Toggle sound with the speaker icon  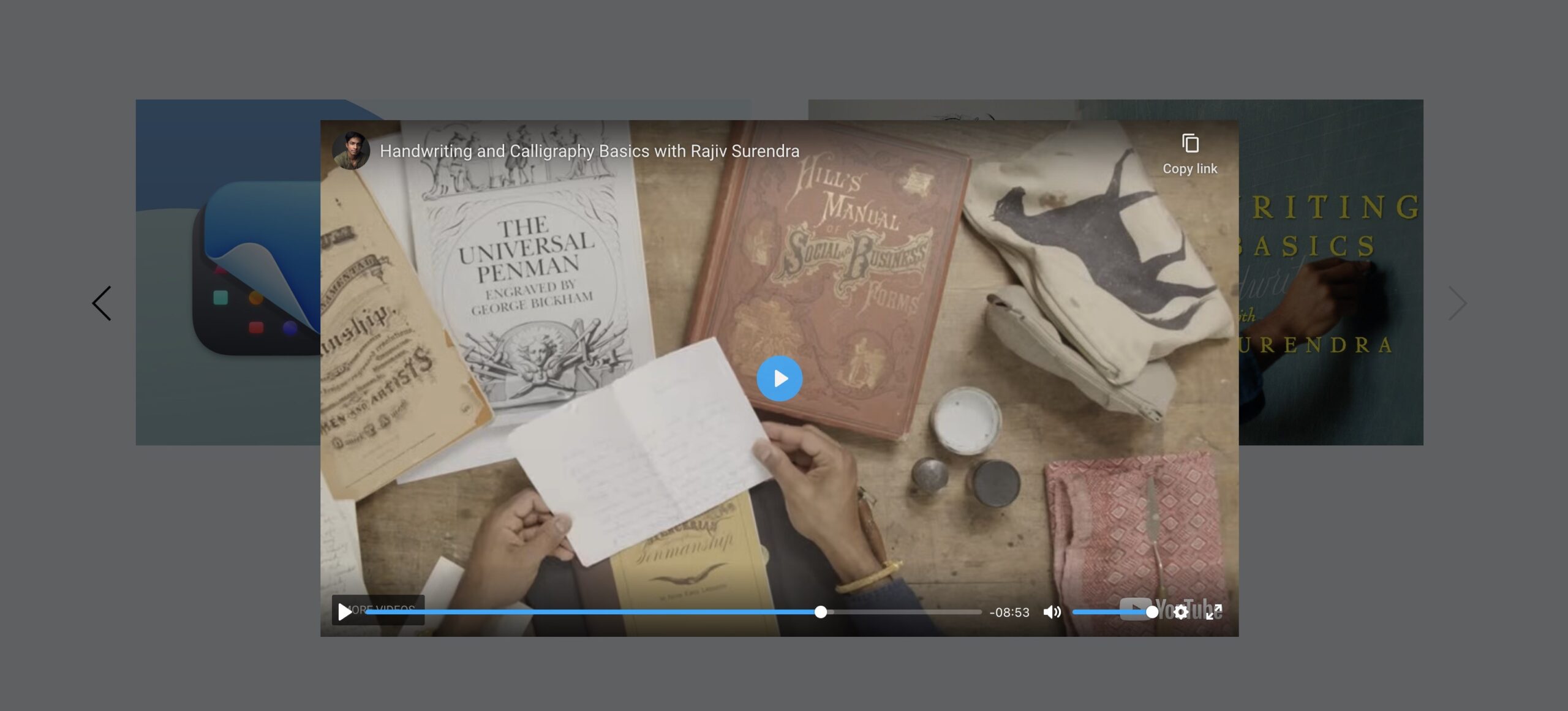click(1053, 611)
